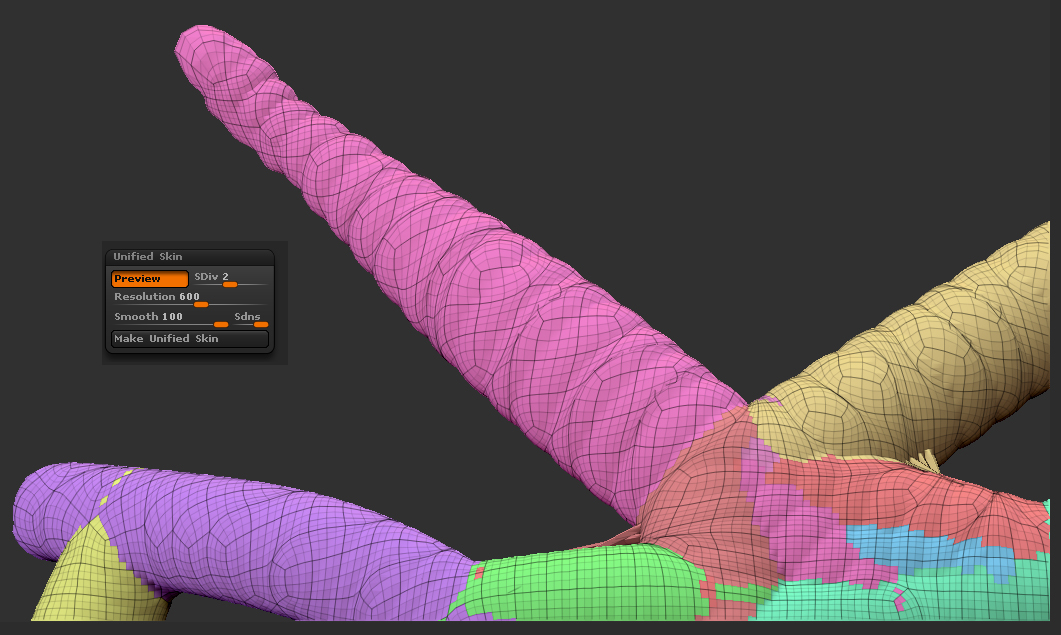The width and height of the screenshot is (1061, 635).
Task: Adjust the SDiv slider
Action: pos(230,279)
